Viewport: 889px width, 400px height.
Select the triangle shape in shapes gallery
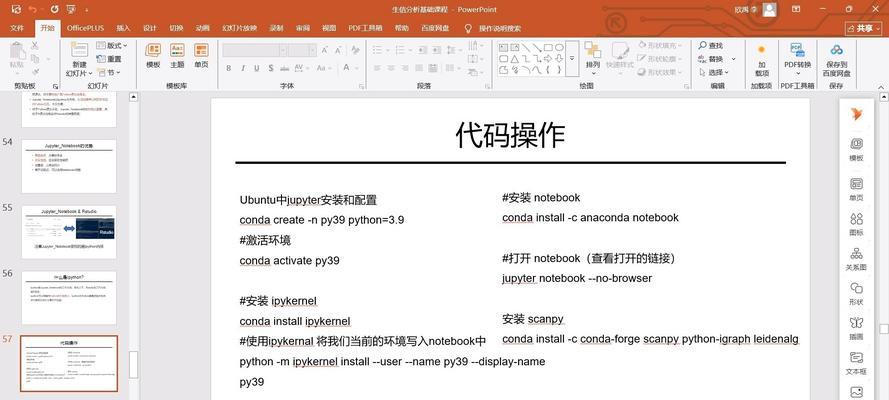click(x=514, y=59)
